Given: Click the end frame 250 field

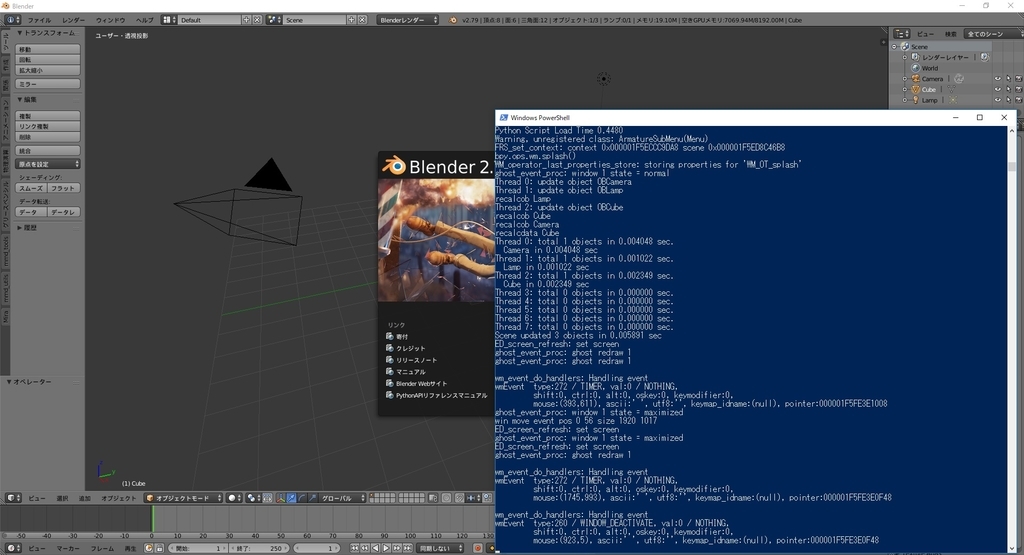Looking at the screenshot, I should (257, 548).
